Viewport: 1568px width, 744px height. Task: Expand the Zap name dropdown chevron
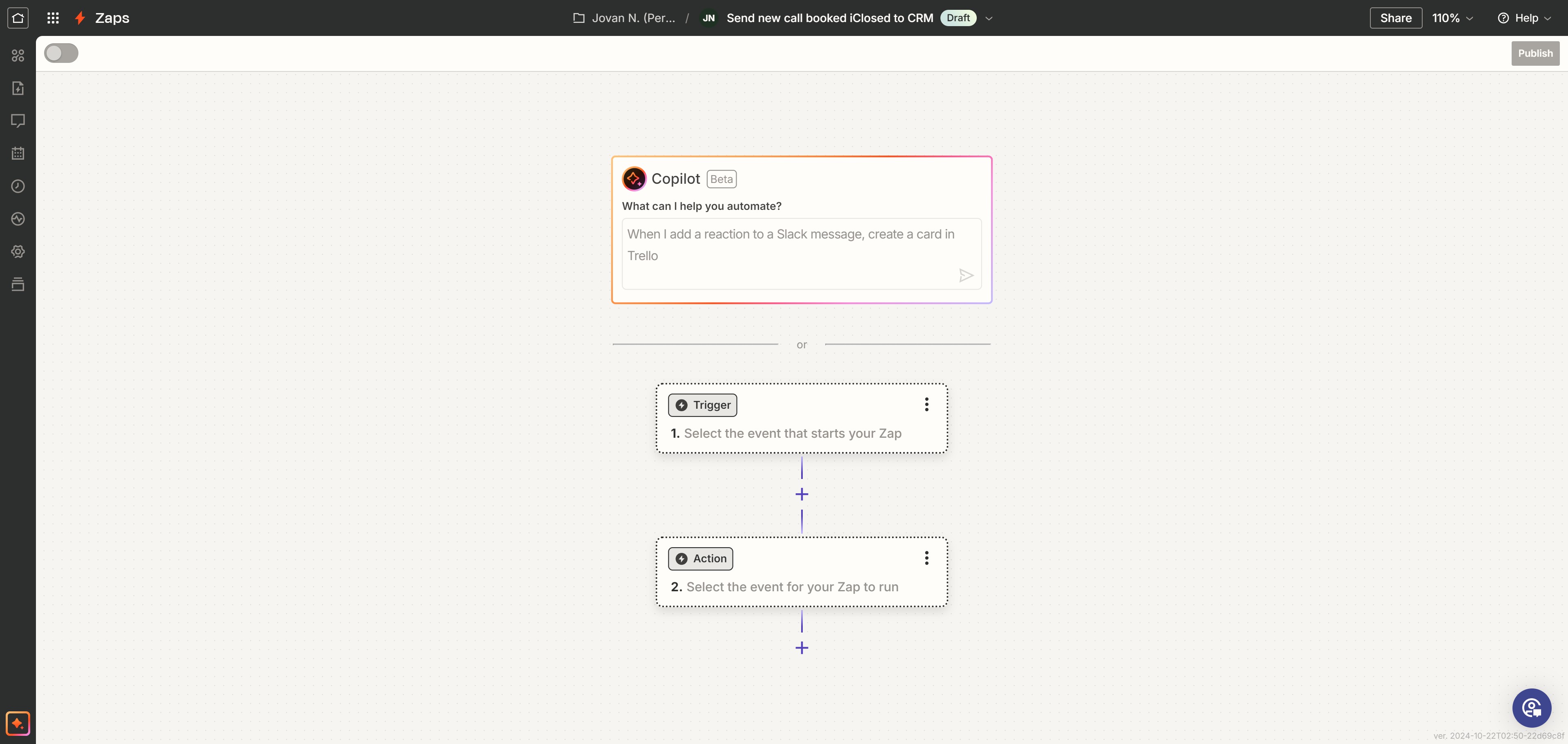click(989, 18)
